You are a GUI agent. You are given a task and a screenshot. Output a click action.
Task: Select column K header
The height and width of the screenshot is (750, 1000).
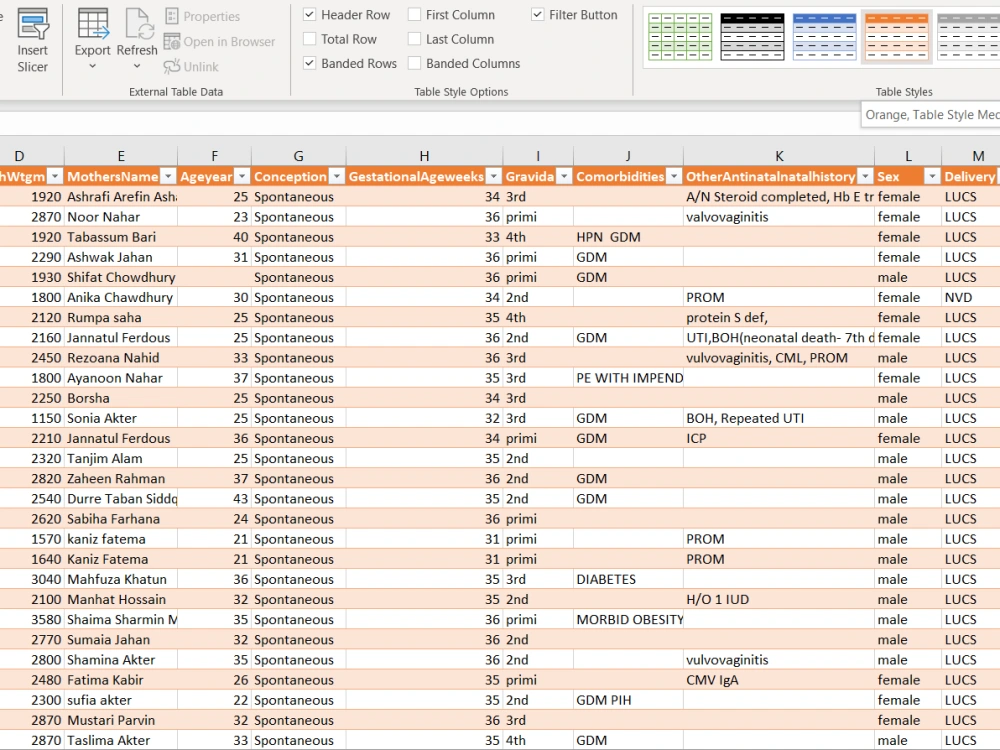tap(779, 156)
